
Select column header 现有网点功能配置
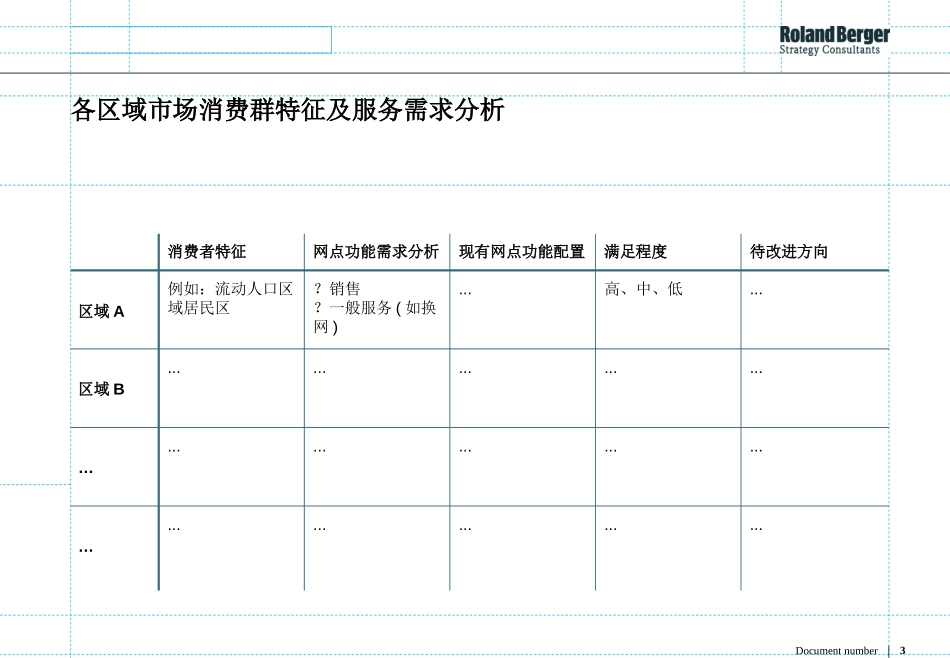pos(522,251)
